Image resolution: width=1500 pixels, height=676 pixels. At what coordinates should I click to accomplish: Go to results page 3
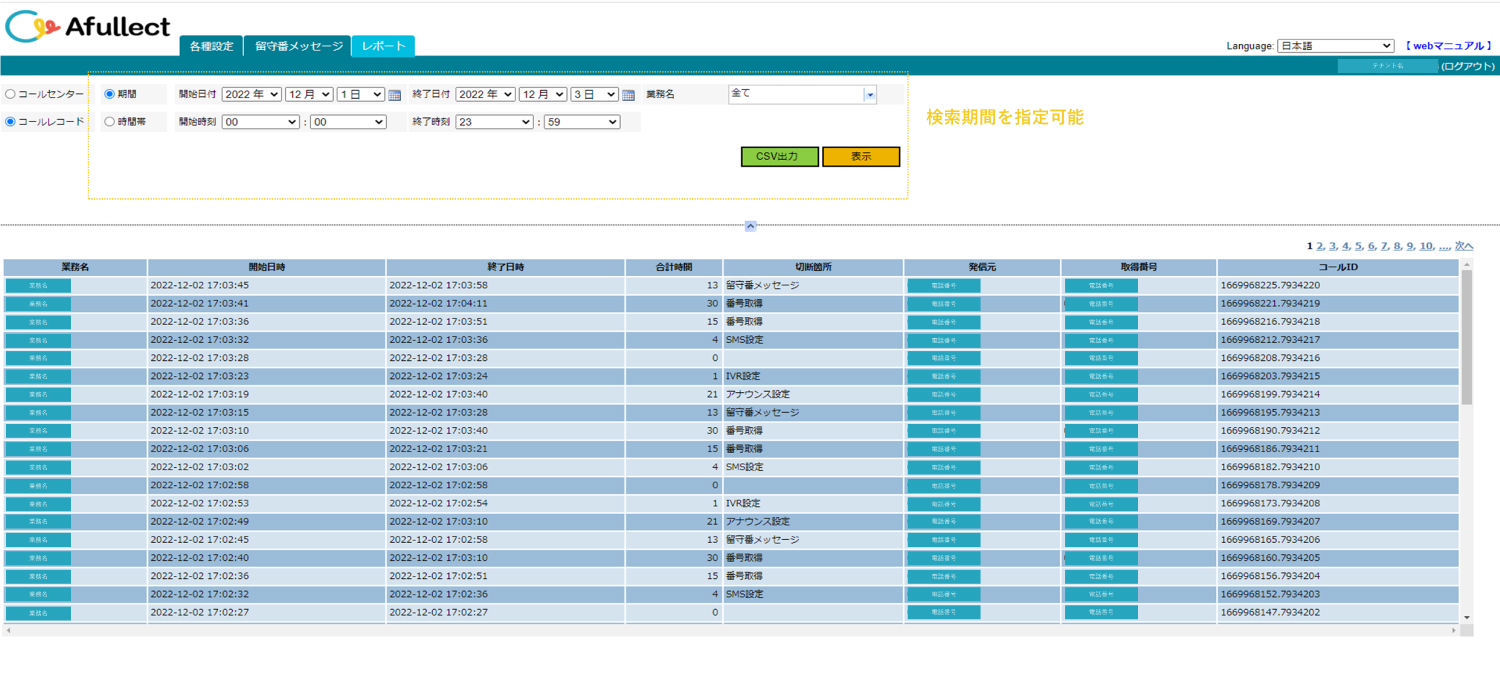pos(1333,246)
